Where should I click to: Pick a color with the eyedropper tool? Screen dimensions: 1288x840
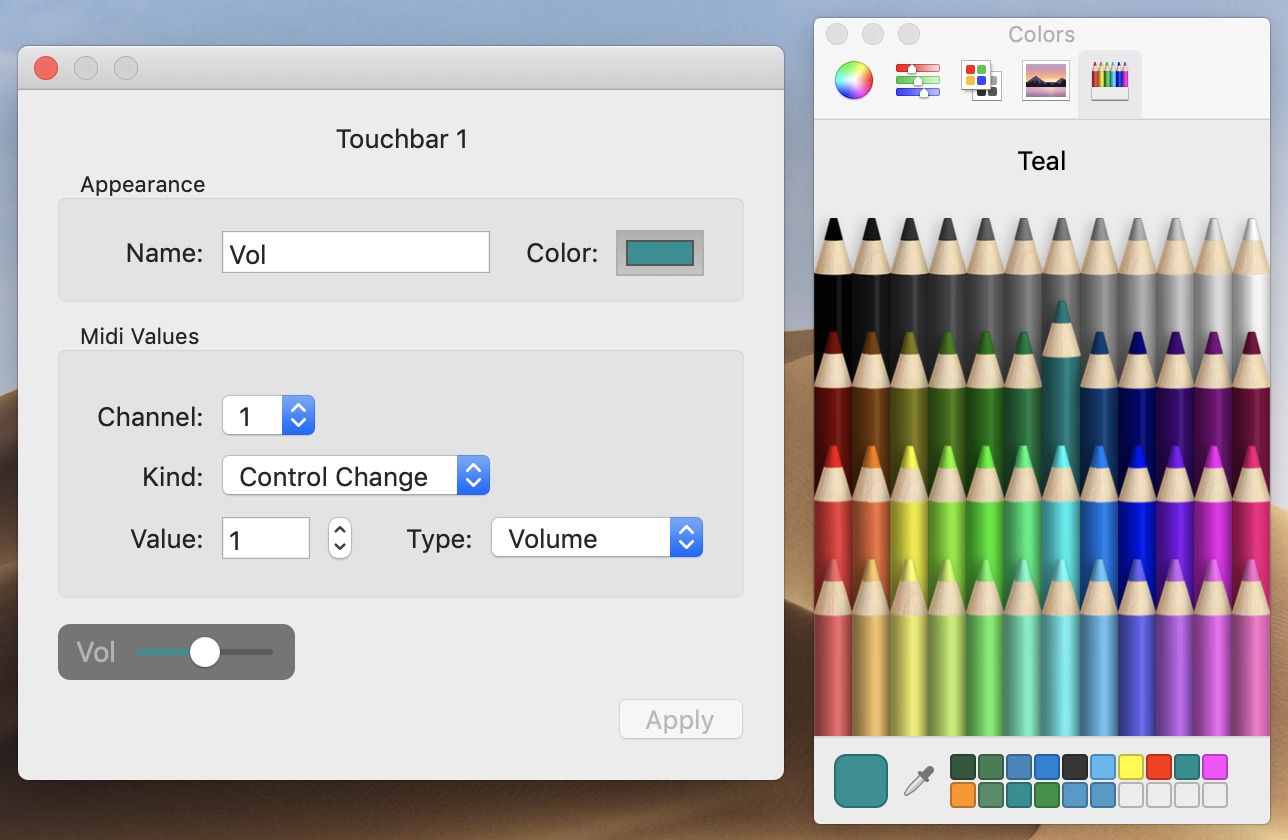(x=918, y=781)
